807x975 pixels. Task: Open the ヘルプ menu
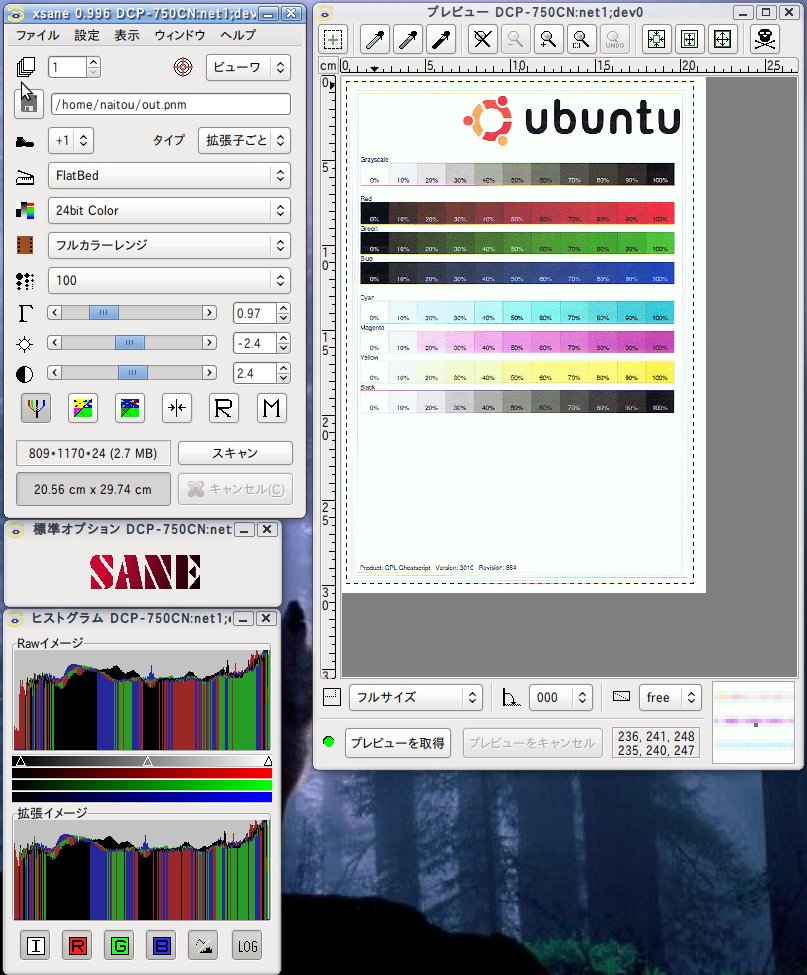click(238, 35)
